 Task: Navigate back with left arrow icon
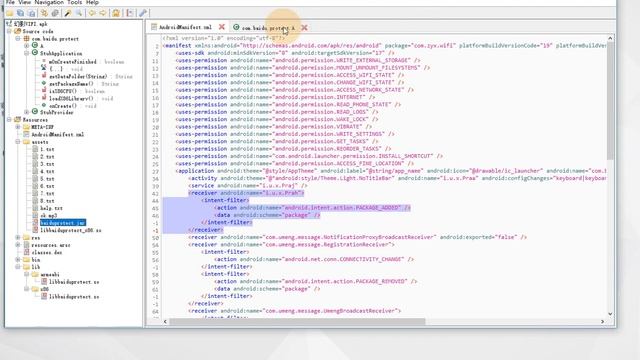click(x=92, y=13)
